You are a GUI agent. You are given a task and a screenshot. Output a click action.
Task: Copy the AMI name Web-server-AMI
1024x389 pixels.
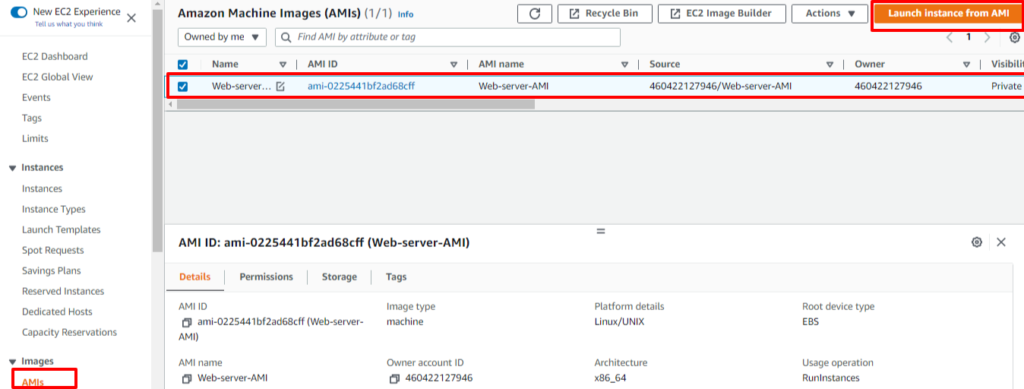point(187,379)
